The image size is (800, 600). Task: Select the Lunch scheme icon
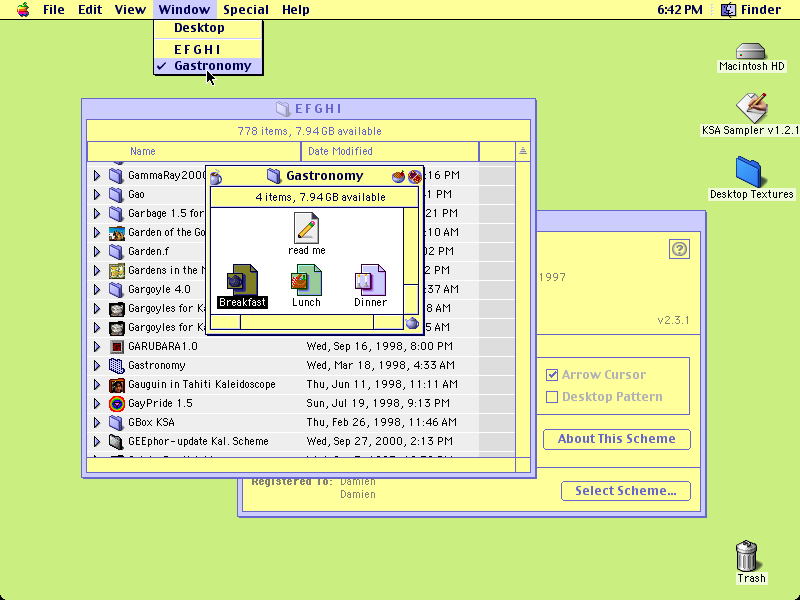[x=306, y=280]
